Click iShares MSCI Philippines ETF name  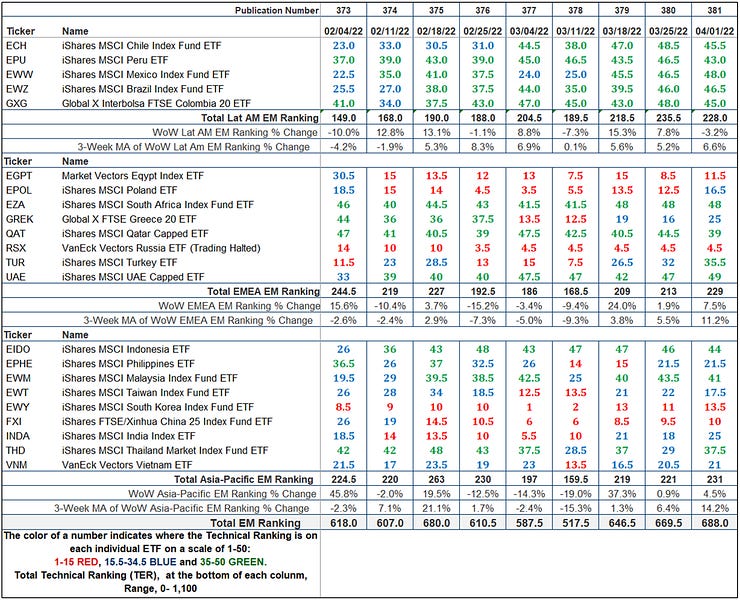pos(128,364)
